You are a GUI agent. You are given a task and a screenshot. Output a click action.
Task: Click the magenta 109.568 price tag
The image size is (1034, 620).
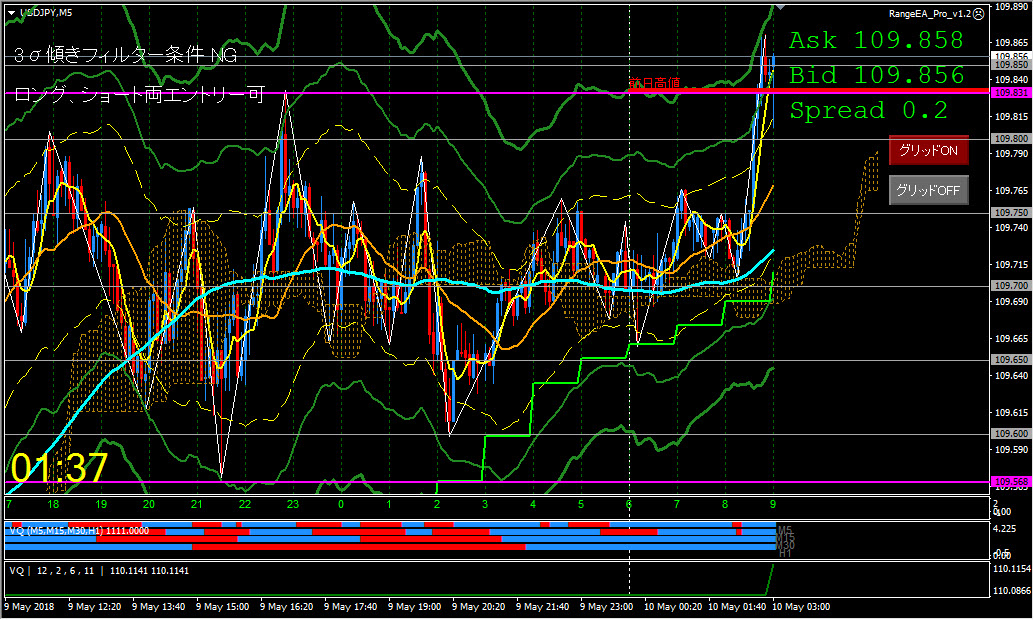tap(1011, 482)
